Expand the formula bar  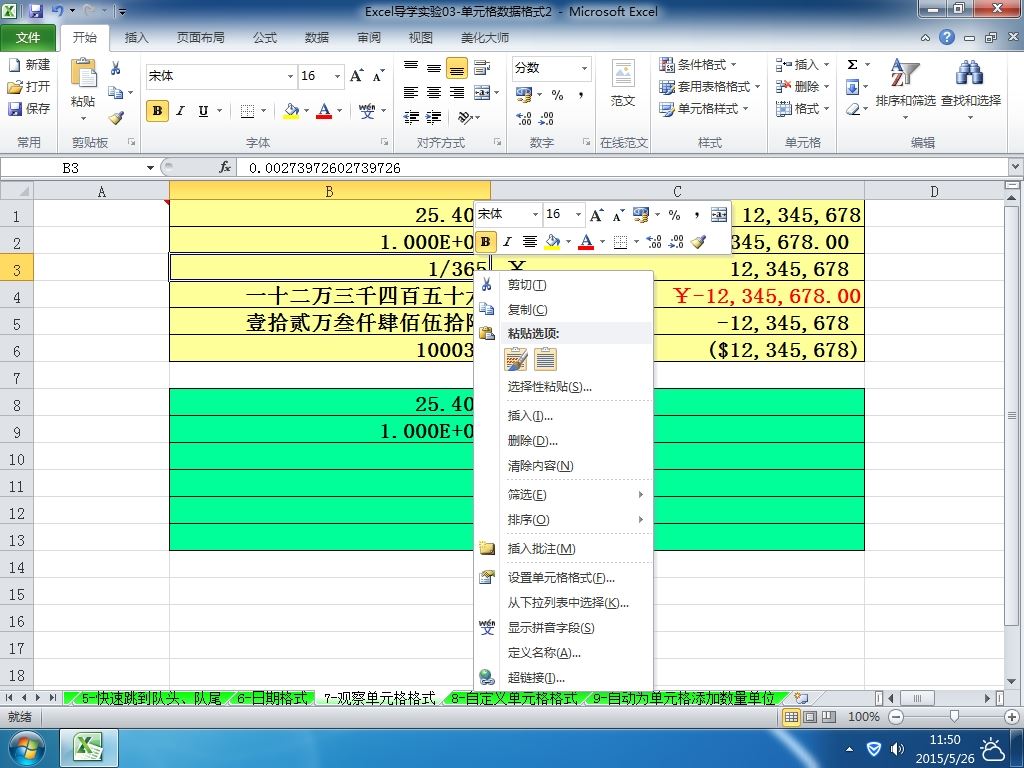click(x=1015, y=167)
